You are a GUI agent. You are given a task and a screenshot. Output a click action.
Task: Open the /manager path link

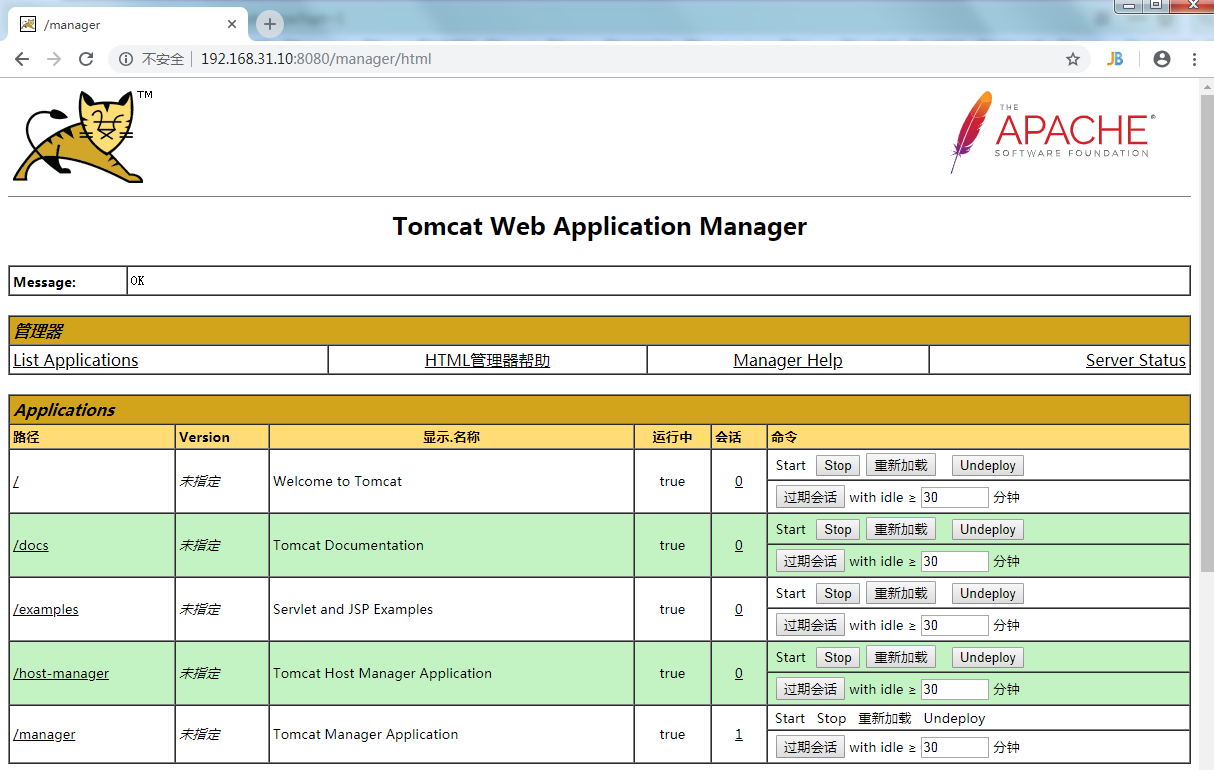(44, 734)
